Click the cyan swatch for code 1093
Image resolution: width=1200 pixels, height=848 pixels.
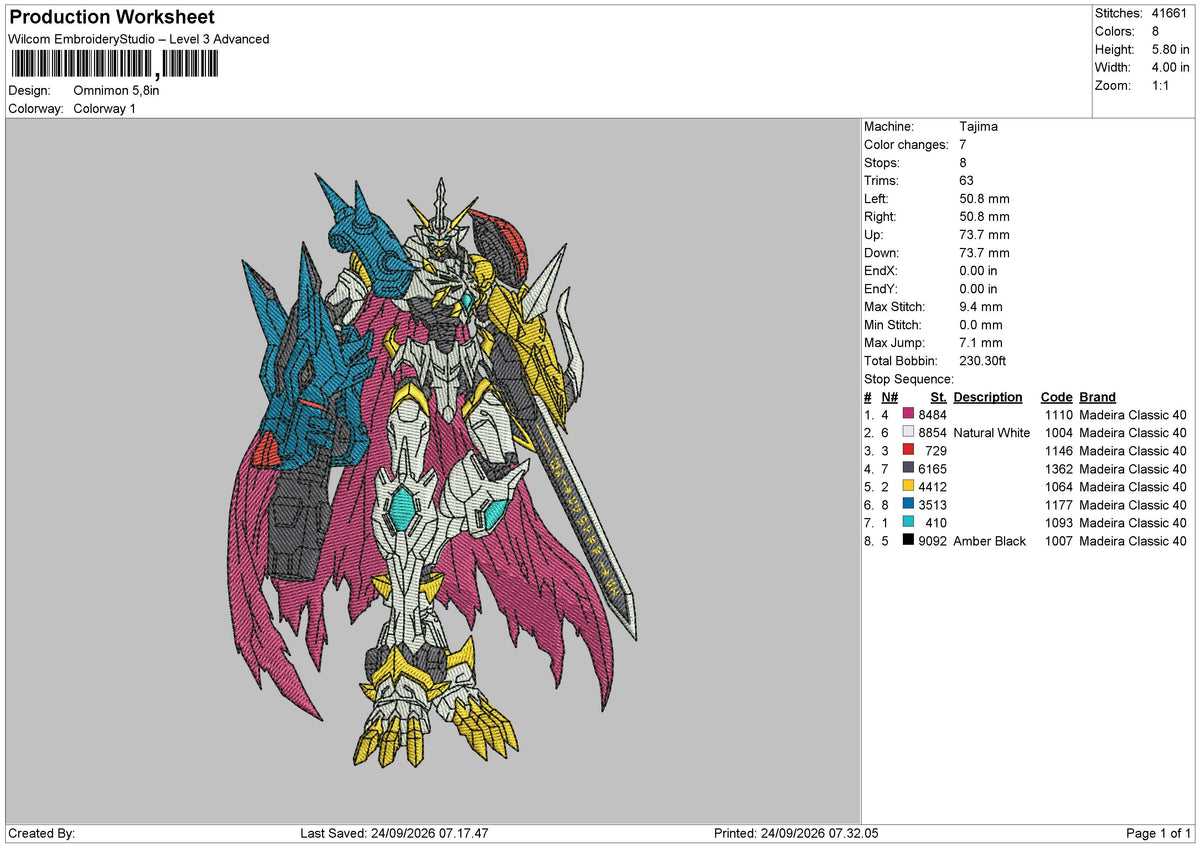click(x=908, y=522)
